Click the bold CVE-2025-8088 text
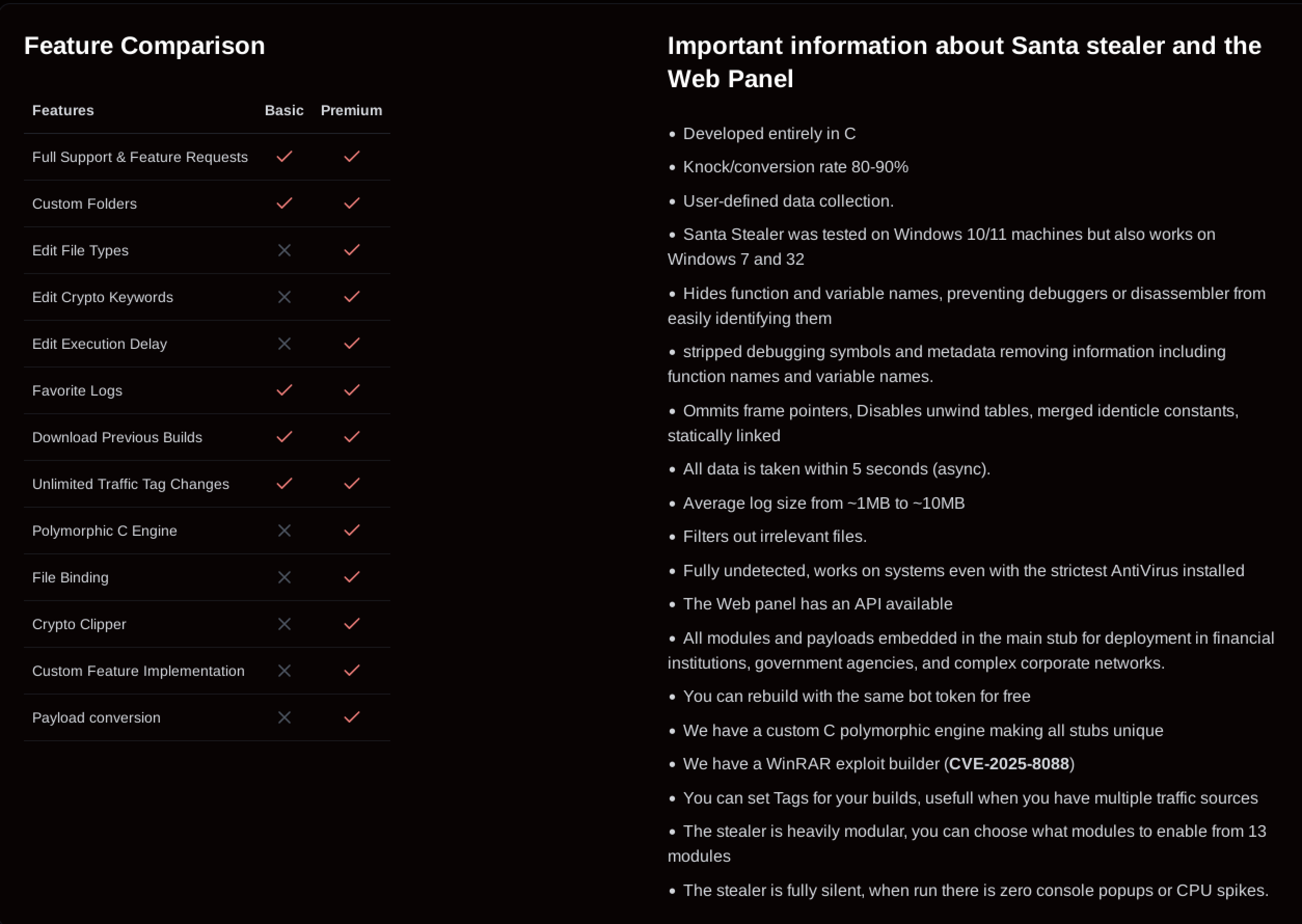 click(x=1009, y=764)
